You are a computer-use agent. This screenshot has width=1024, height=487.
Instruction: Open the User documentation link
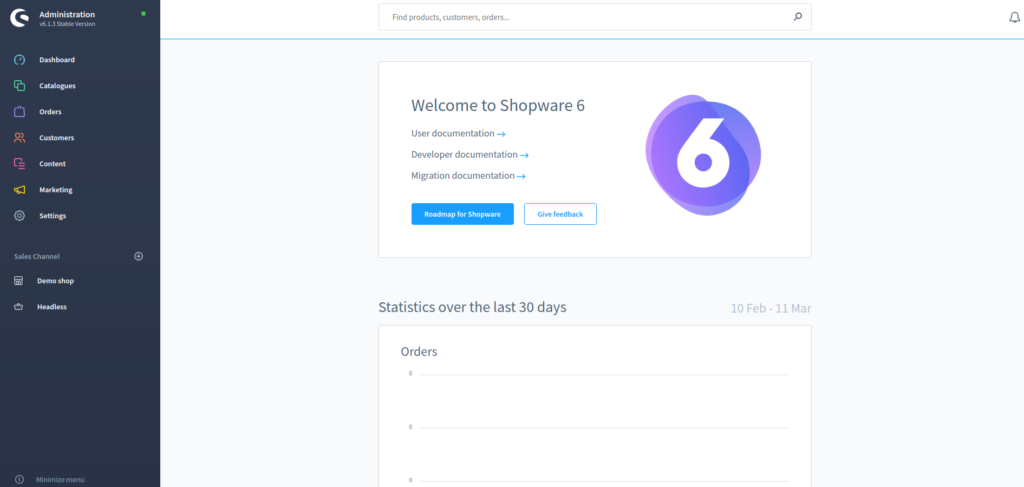(x=458, y=134)
